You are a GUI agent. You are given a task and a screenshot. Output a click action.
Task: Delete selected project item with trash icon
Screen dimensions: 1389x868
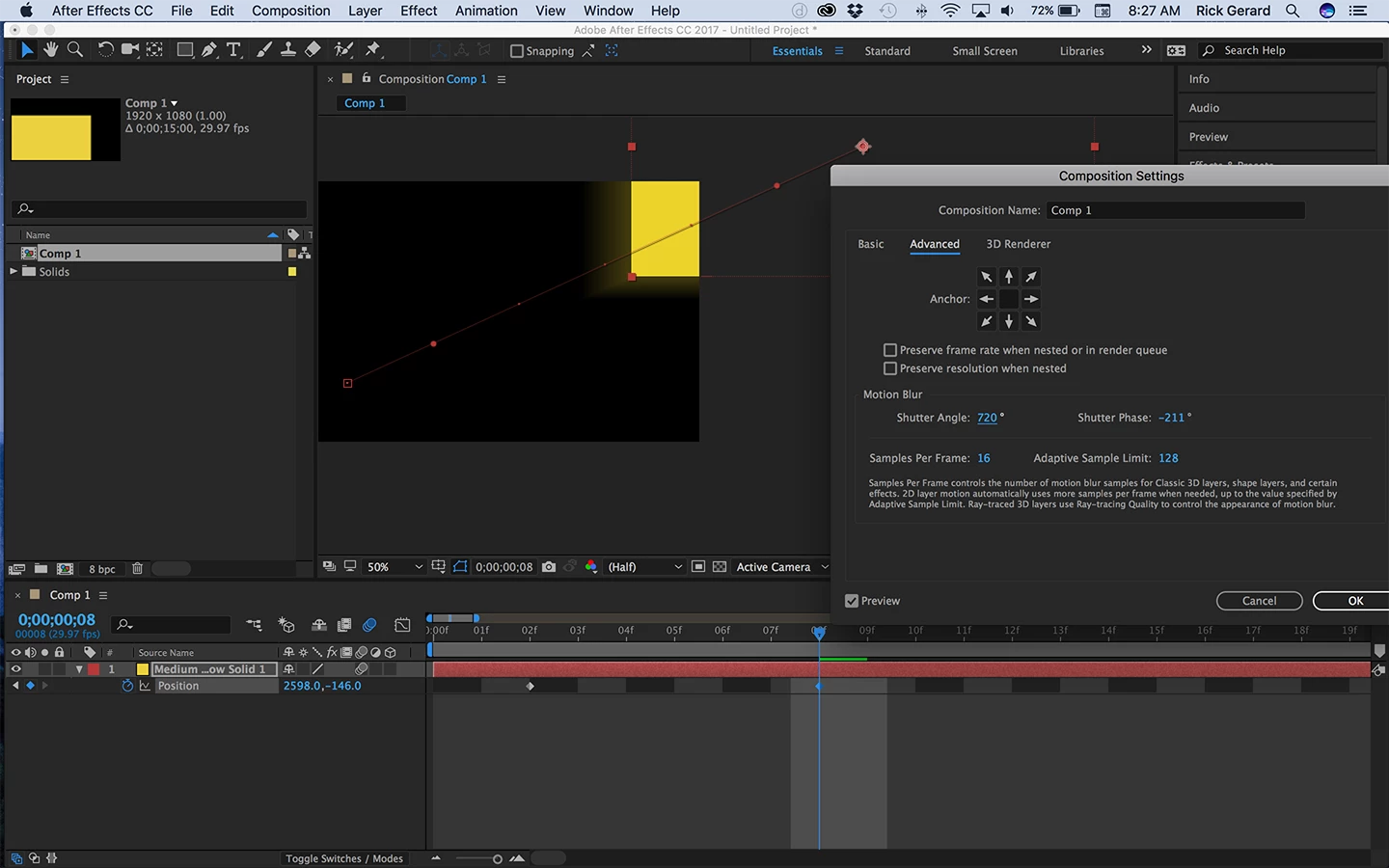pos(137,569)
